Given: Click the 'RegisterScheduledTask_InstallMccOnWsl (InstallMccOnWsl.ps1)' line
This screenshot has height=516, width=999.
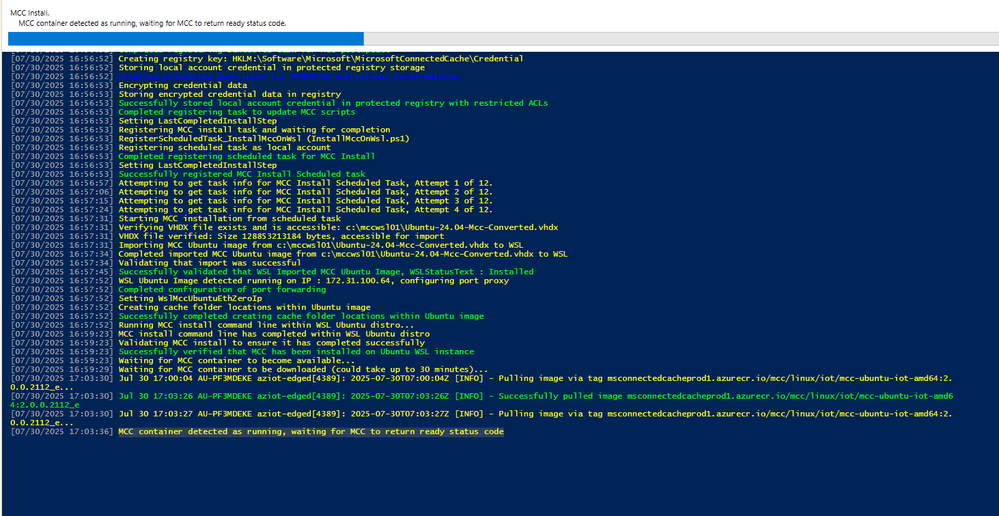Looking at the screenshot, I should 264,139.
